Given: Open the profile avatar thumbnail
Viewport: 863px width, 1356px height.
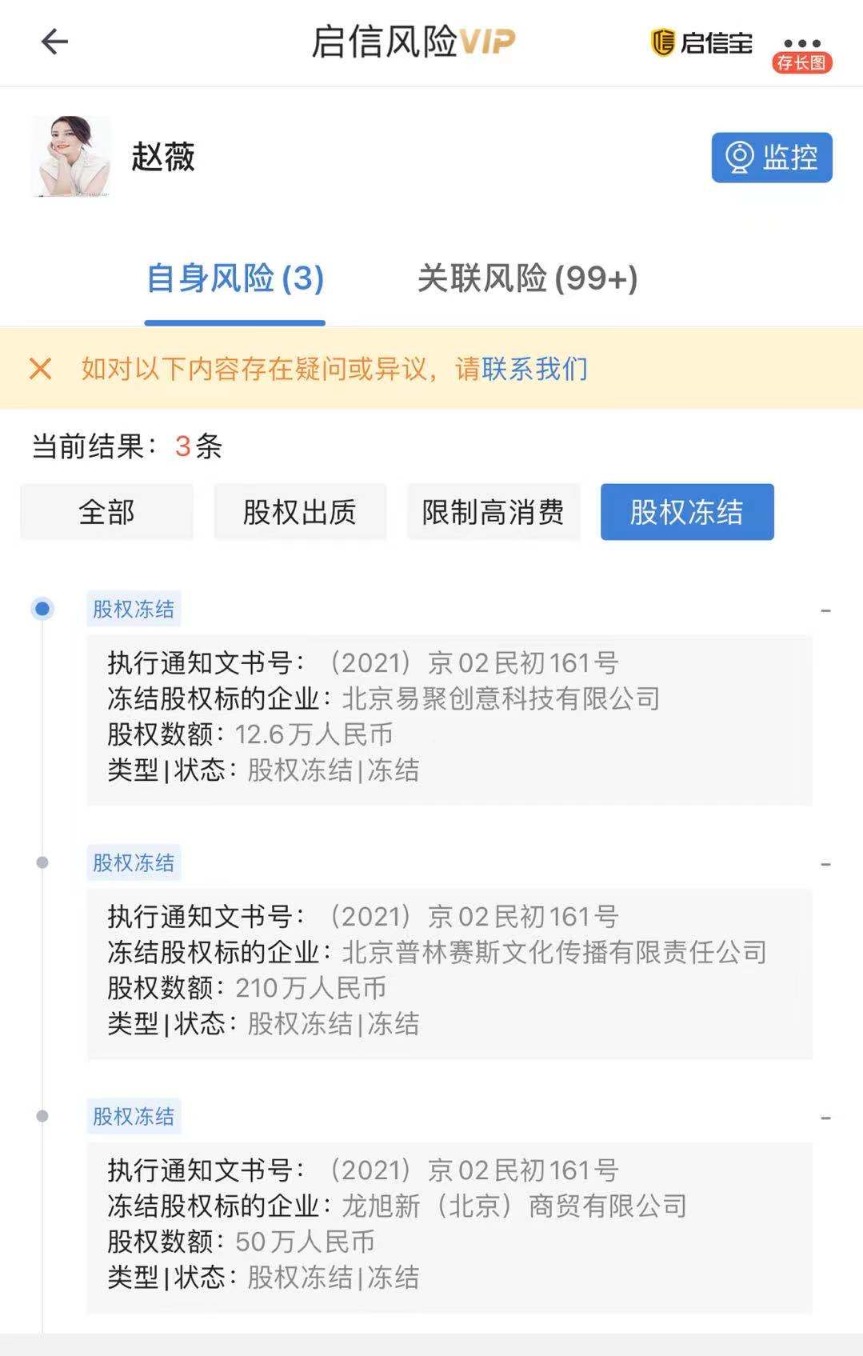Looking at the screenshot, I should point(71,157).
